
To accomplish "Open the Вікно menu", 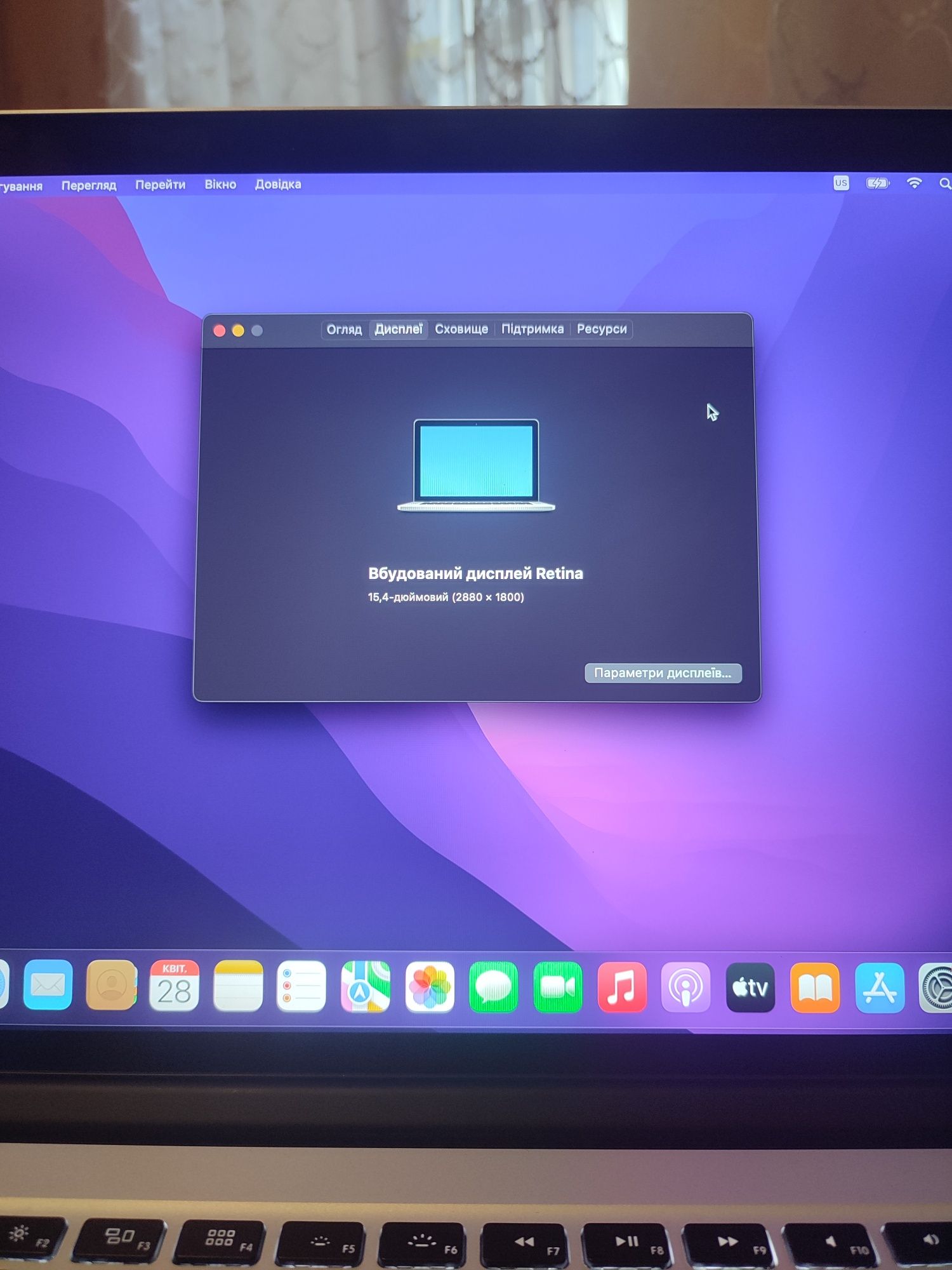I will (x=220, y=185).
